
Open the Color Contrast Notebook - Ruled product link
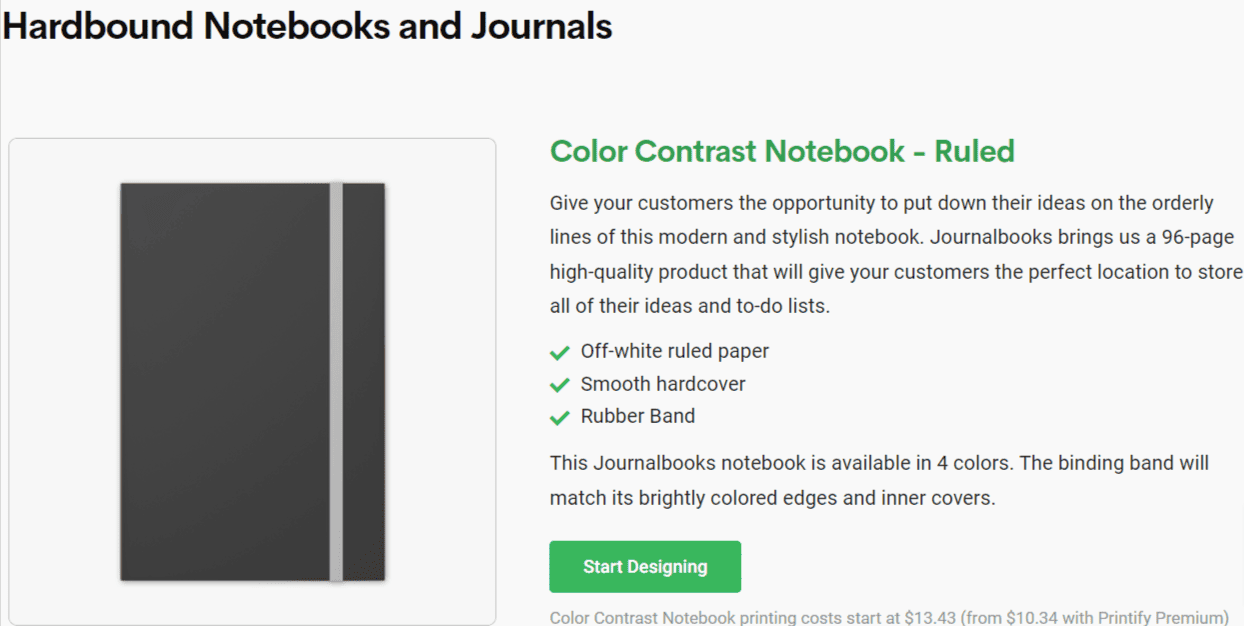click(782, 151)
